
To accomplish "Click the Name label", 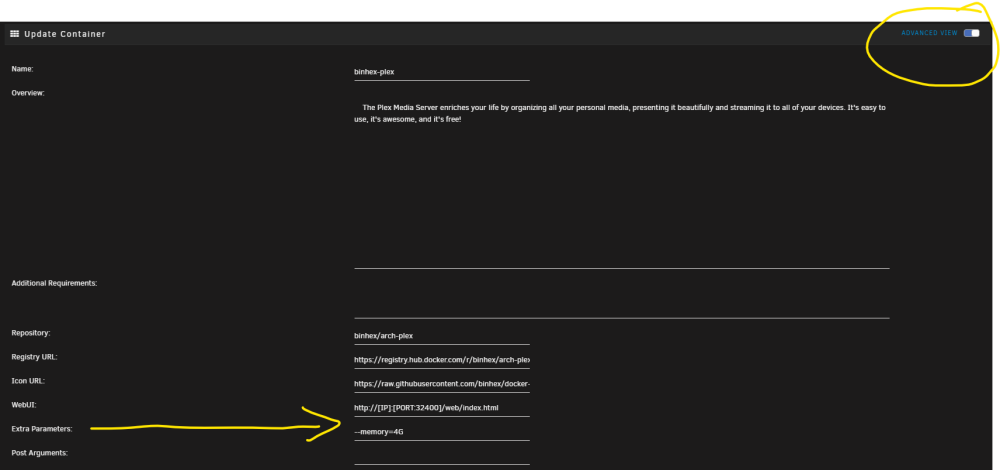I will pos(22,69).
